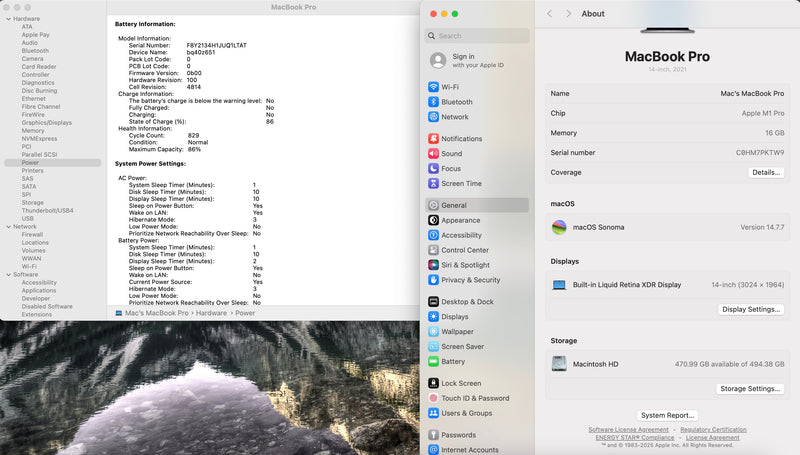
Task: Select NVMExpress in System Report sidebar
Action: click(39, 139)
